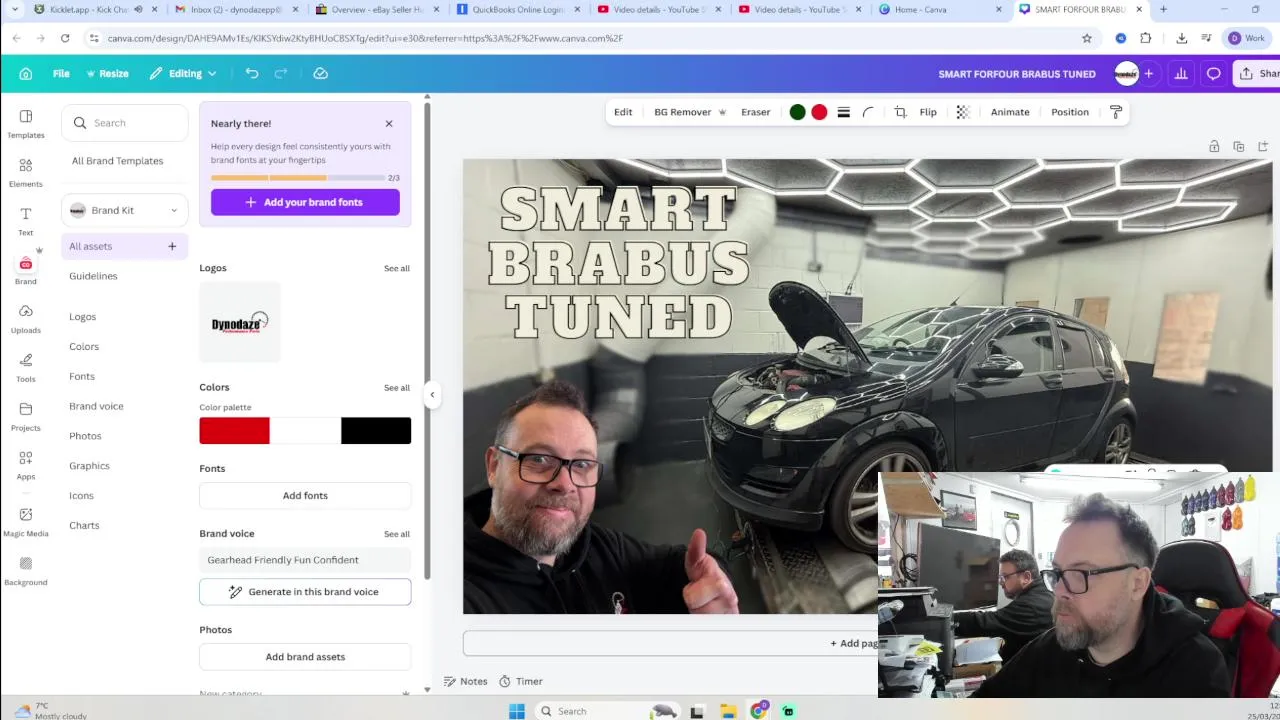The width and height of the screenshot is (1280, 720).
Task: Open comments speech bubble icon
Action: [x=1213, y=73]
